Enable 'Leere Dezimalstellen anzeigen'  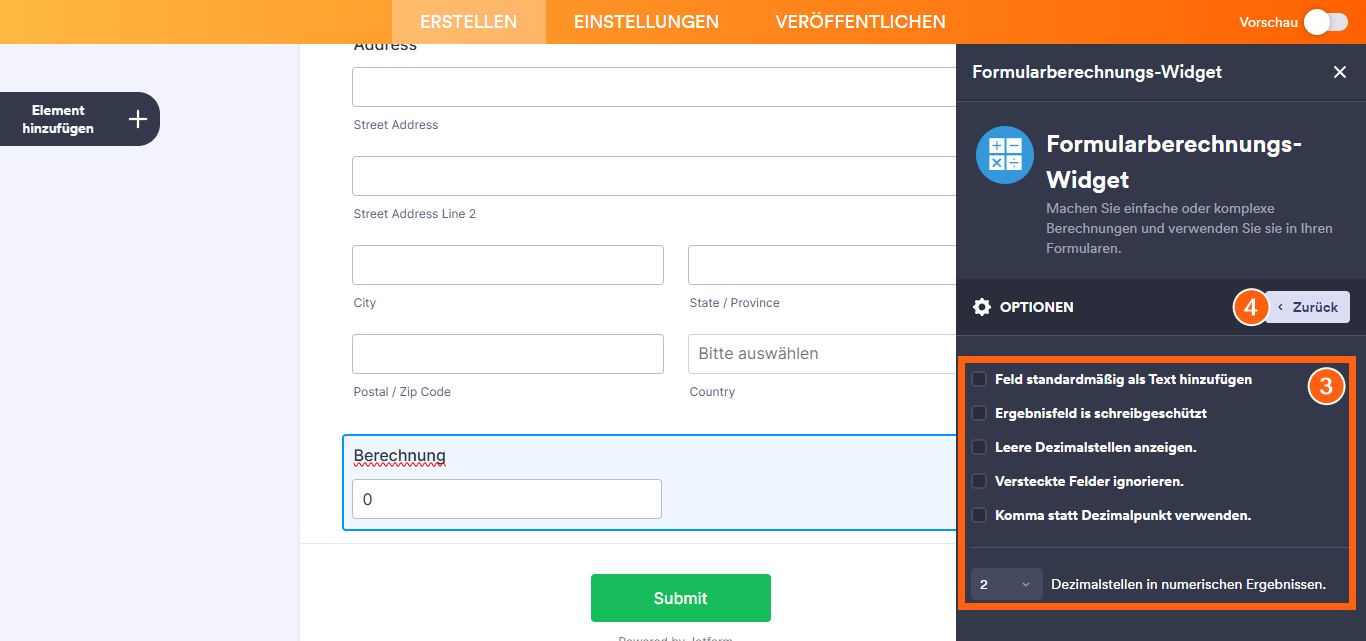click(x=978, y=446)
